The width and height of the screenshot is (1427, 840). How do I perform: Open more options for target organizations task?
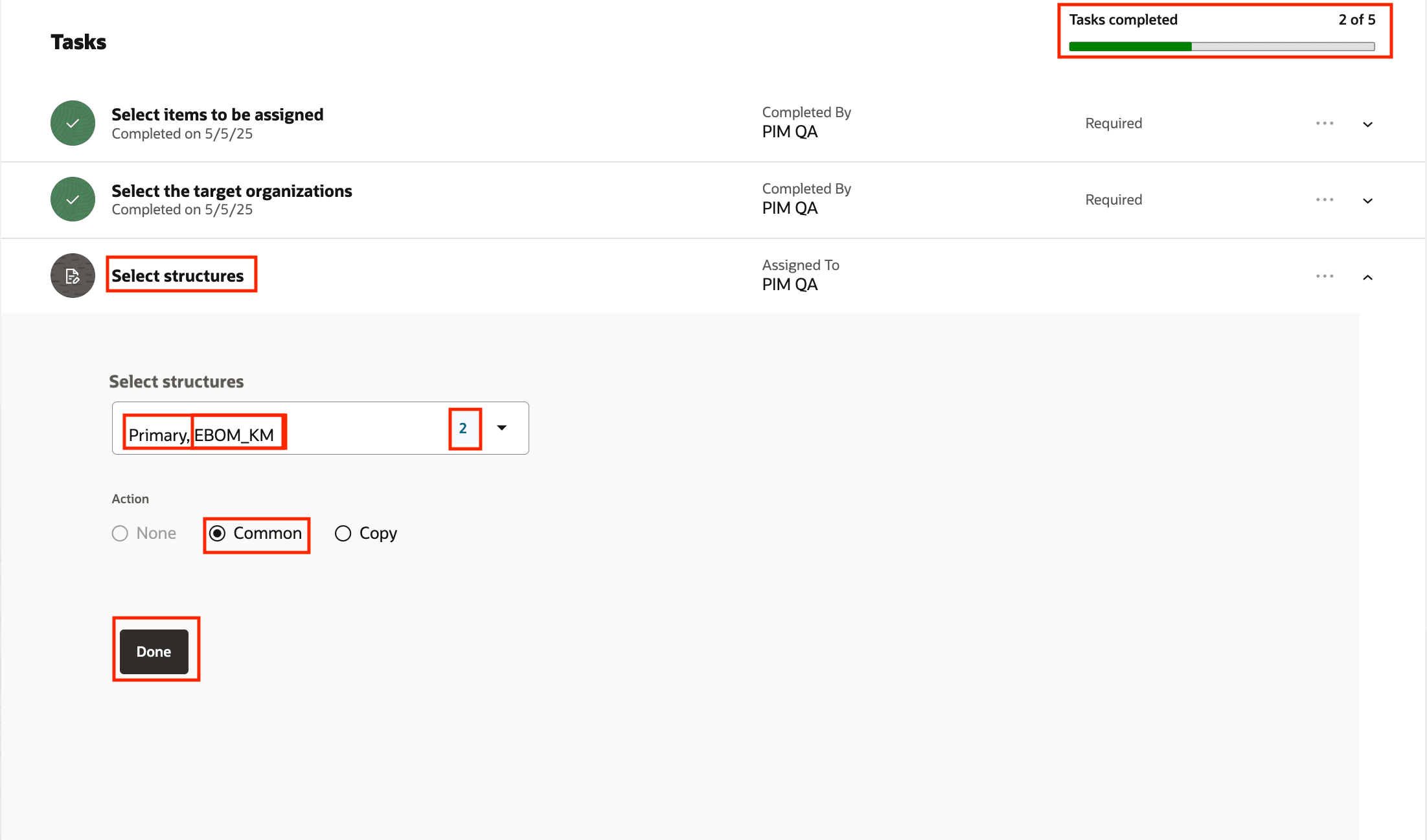1325,199
